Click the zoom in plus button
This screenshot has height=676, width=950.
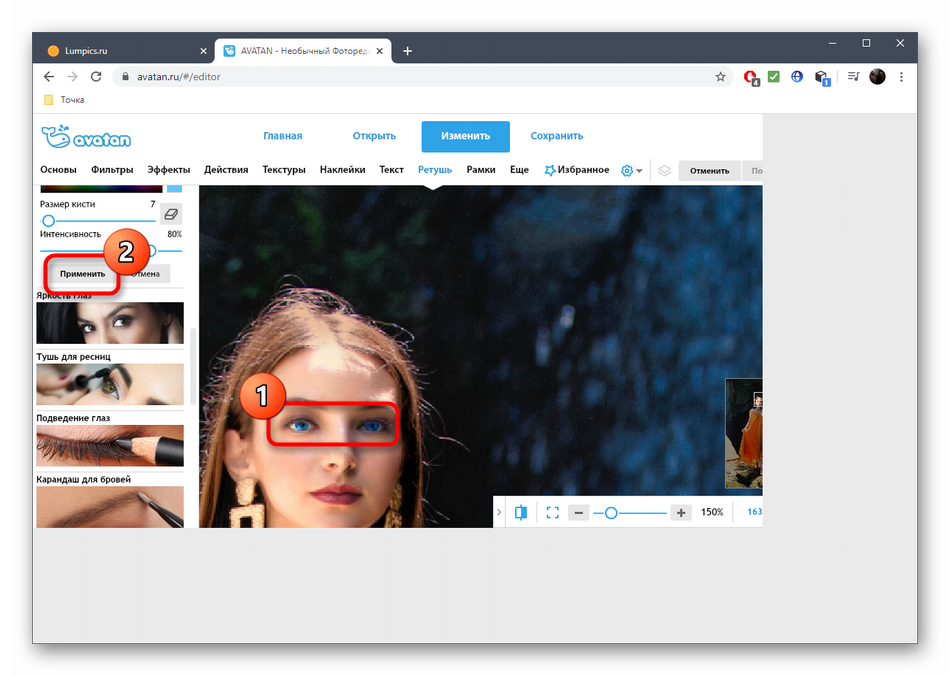[x=681, y=512]
